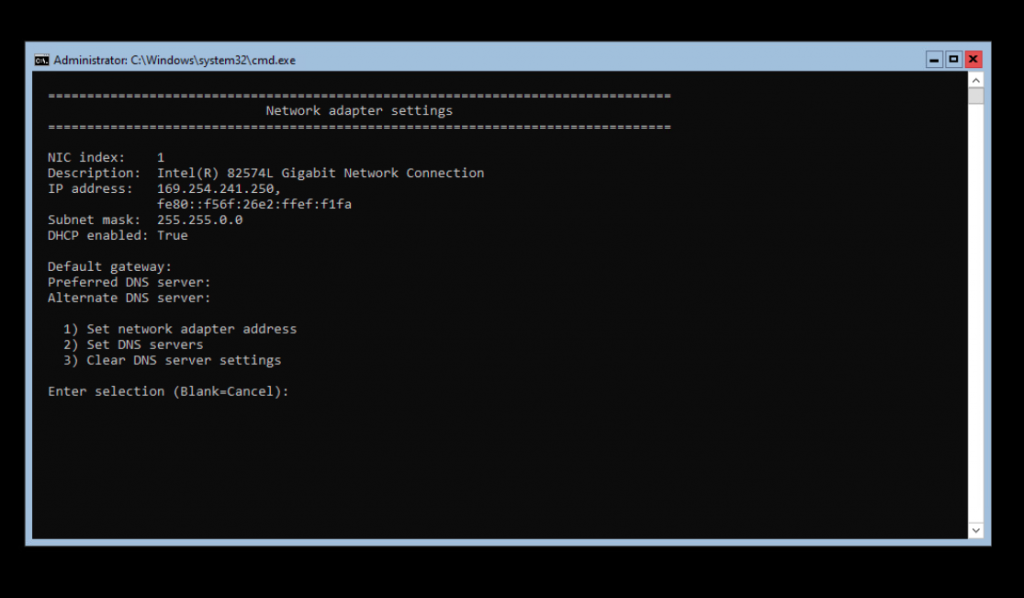Click option '2) Set DNS servers'
Viewport: 1024px width, 598px height.
[133, 345]
